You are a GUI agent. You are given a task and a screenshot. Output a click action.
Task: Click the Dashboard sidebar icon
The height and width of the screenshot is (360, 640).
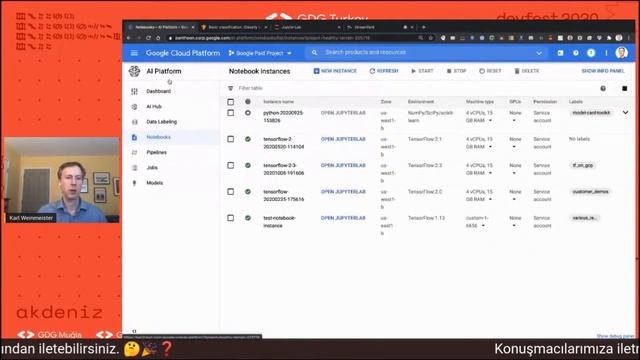click(134, 91)
